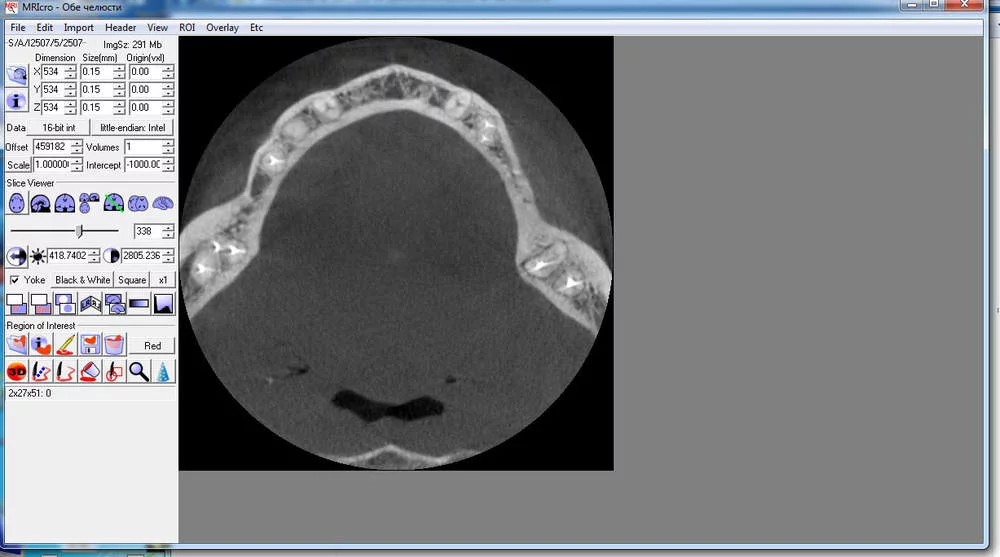
Task: Select transverse slice view
Action: (17, 204)
